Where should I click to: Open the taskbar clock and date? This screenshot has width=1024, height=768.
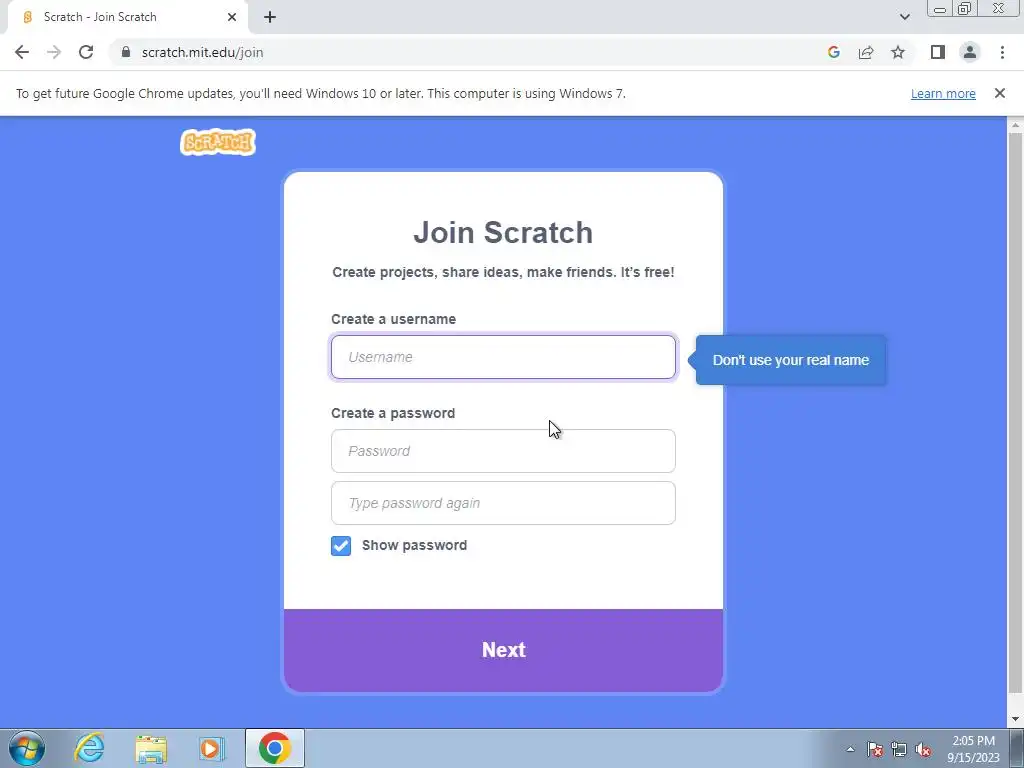[973, 749]
